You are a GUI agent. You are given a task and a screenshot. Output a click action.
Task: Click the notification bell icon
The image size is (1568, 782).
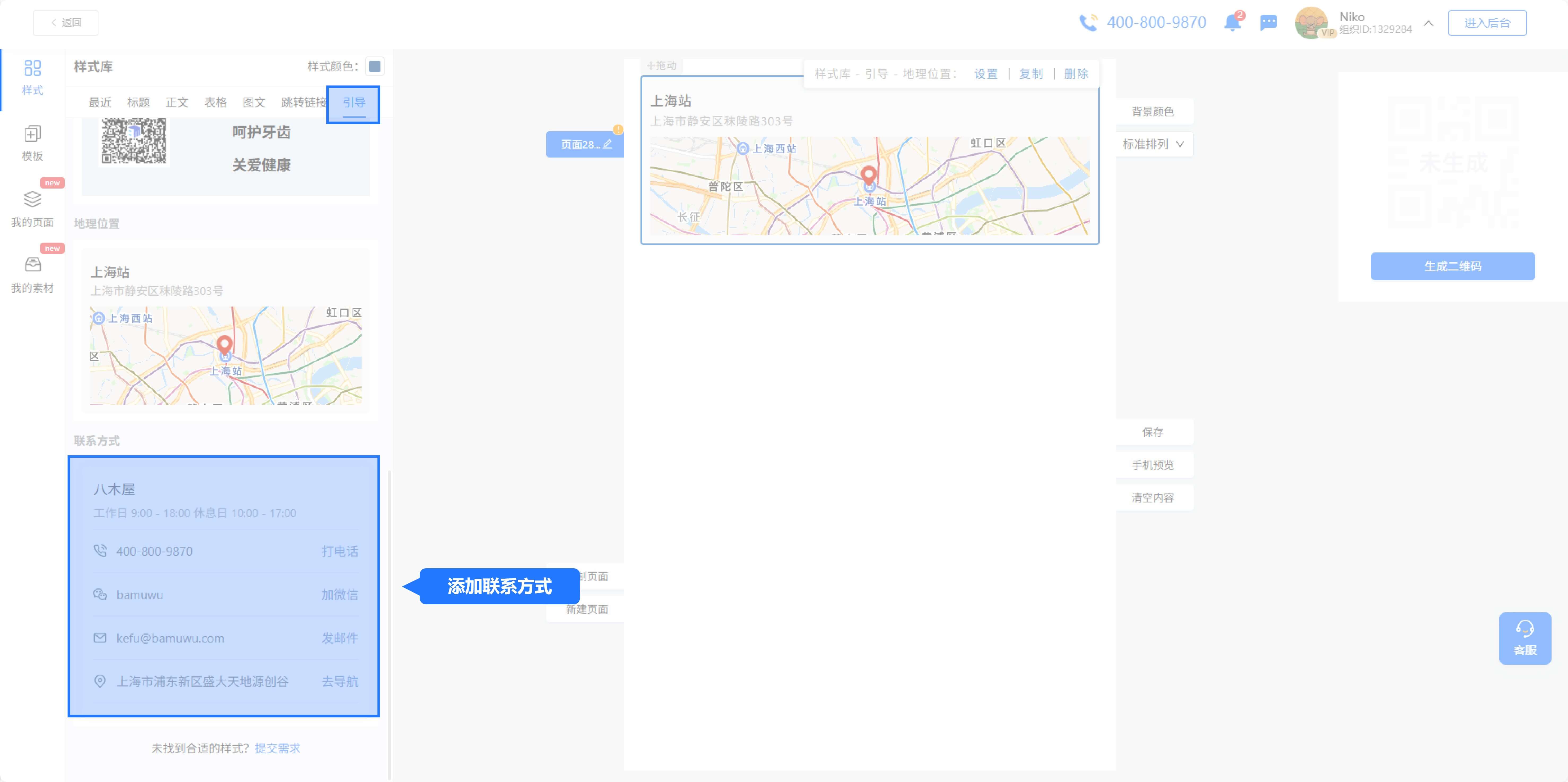(1232, 23)
